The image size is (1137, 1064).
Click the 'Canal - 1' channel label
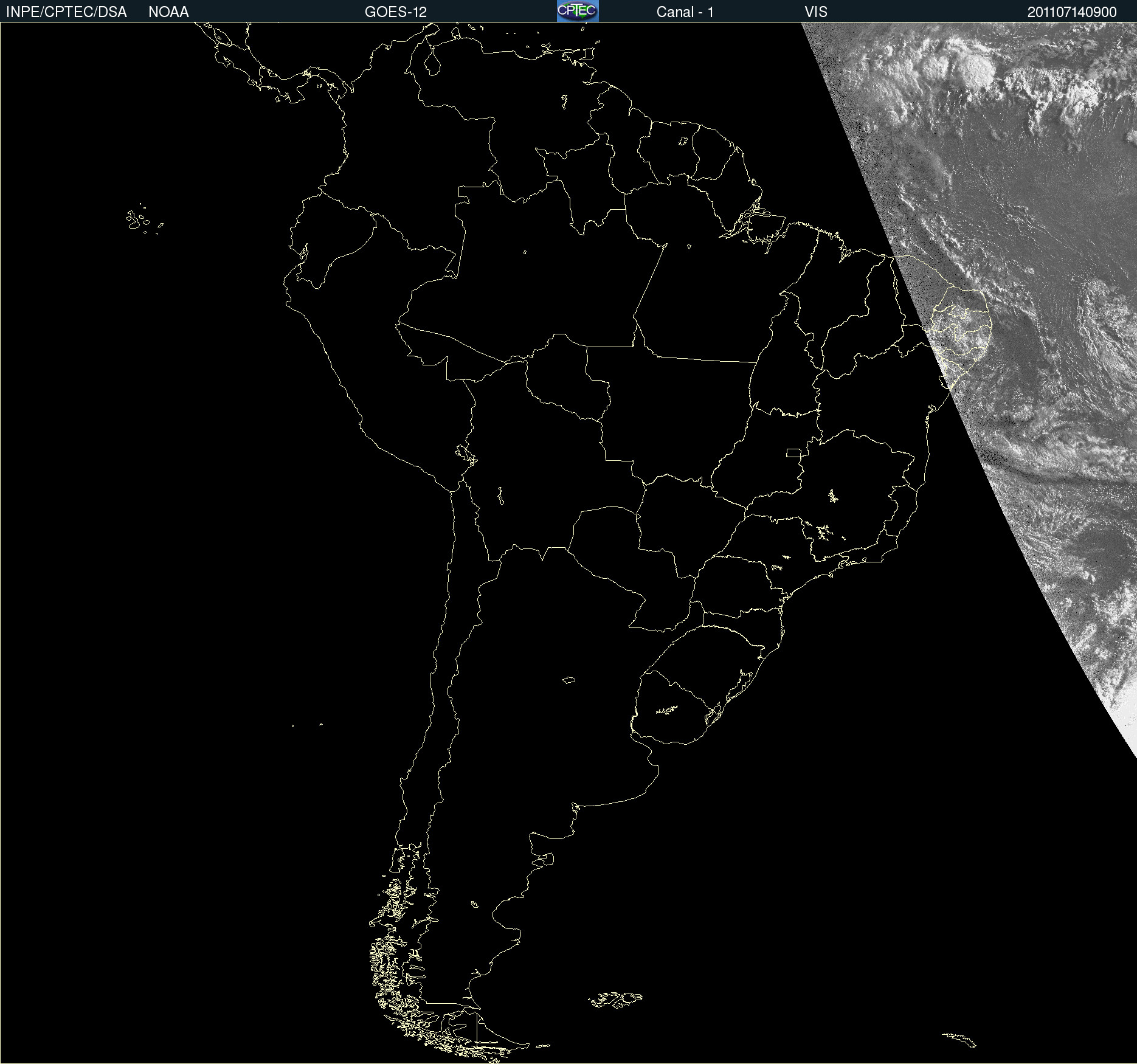pyautogui.click(x=685, y=12)
